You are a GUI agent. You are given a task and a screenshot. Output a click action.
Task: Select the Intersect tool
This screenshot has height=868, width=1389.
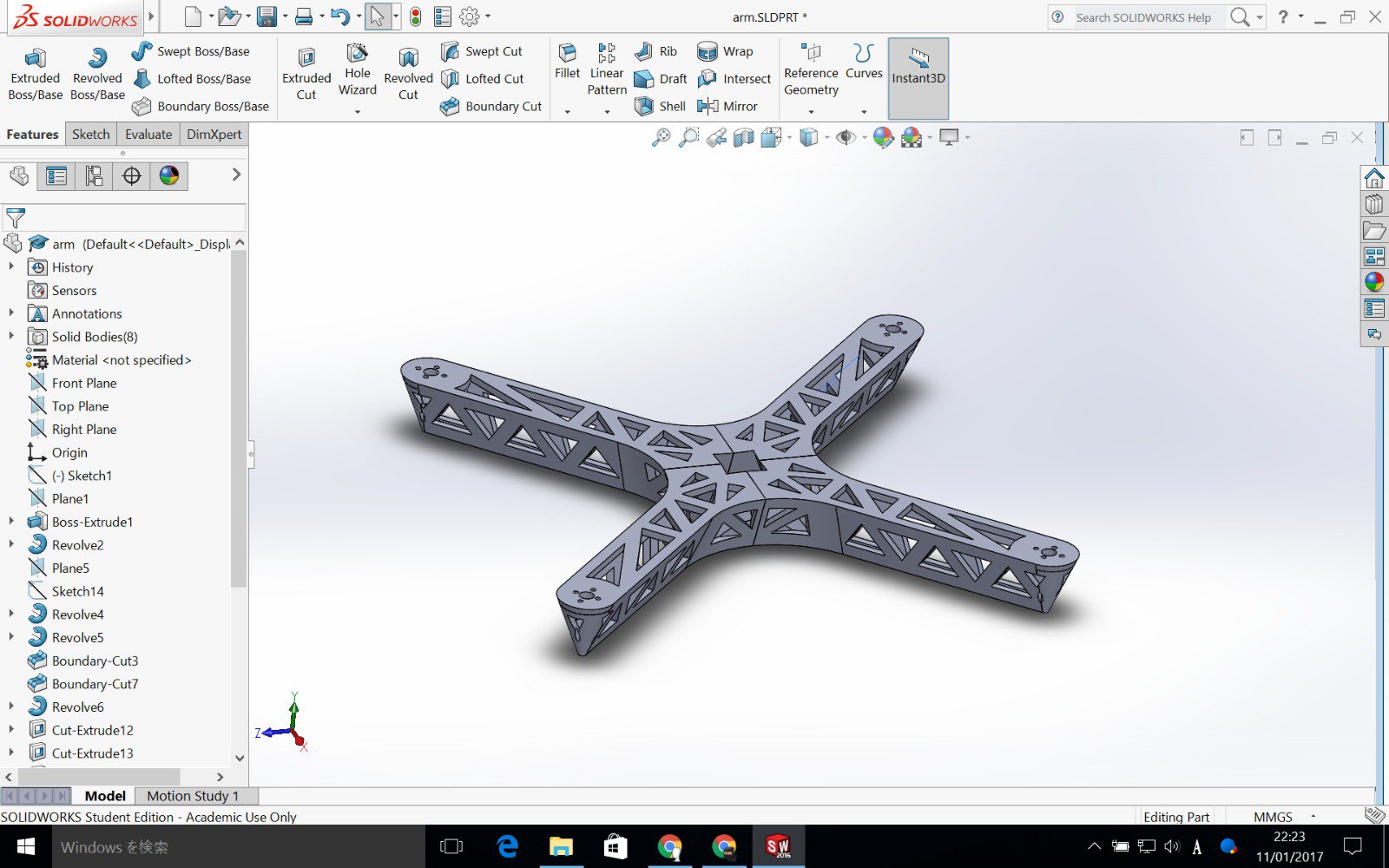click(734, 79)
